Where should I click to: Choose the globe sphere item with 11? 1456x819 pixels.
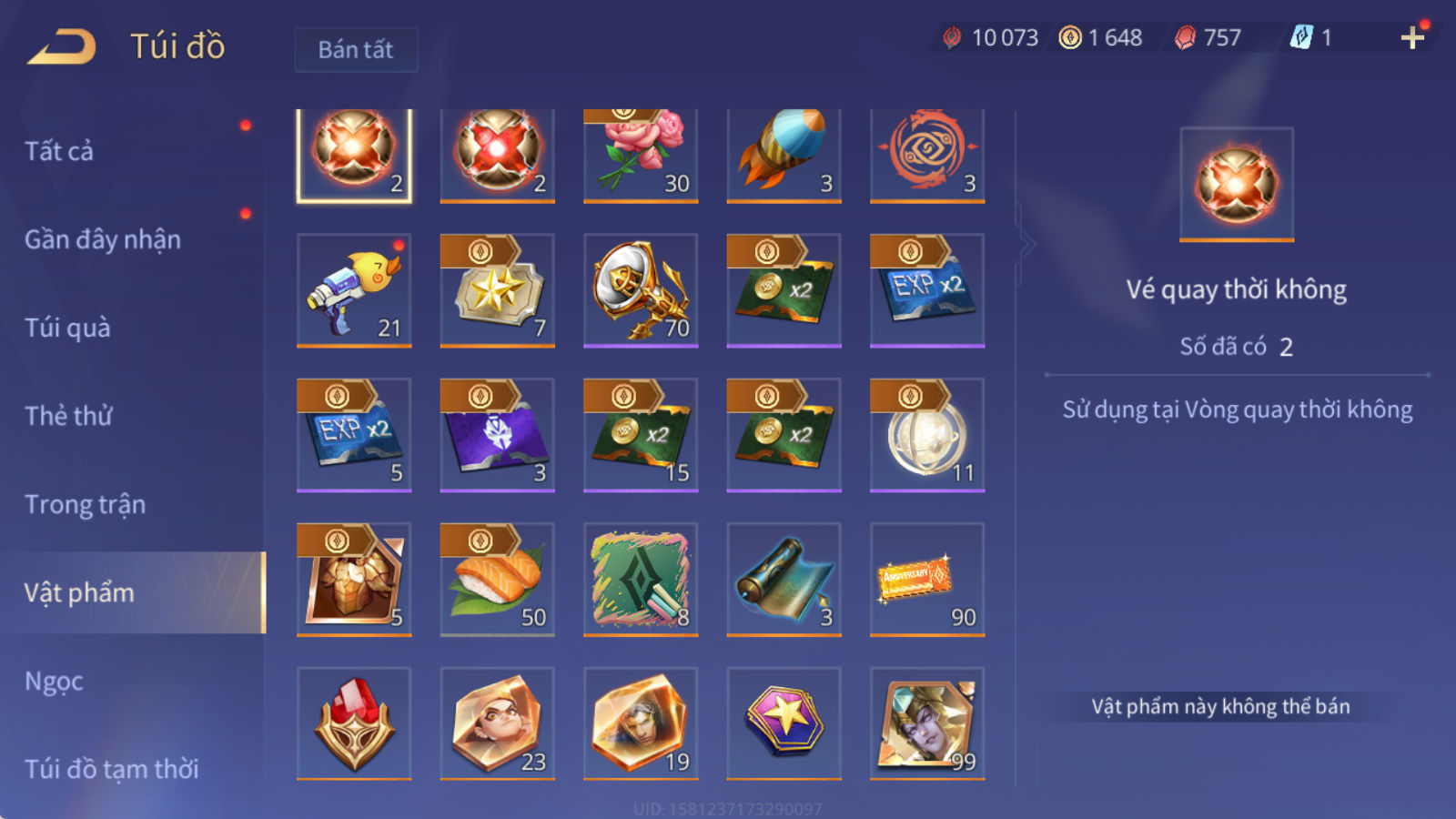tap(927, 435)
